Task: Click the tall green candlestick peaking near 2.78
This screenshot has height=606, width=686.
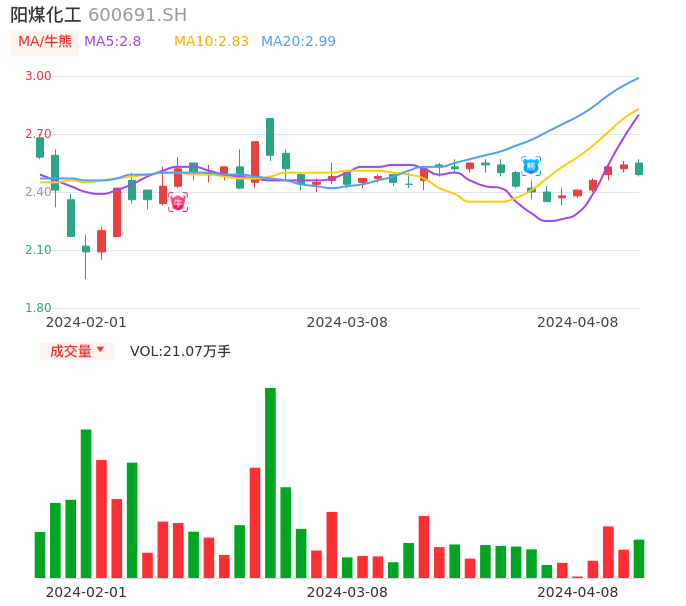Action: (x=270, y=137)
